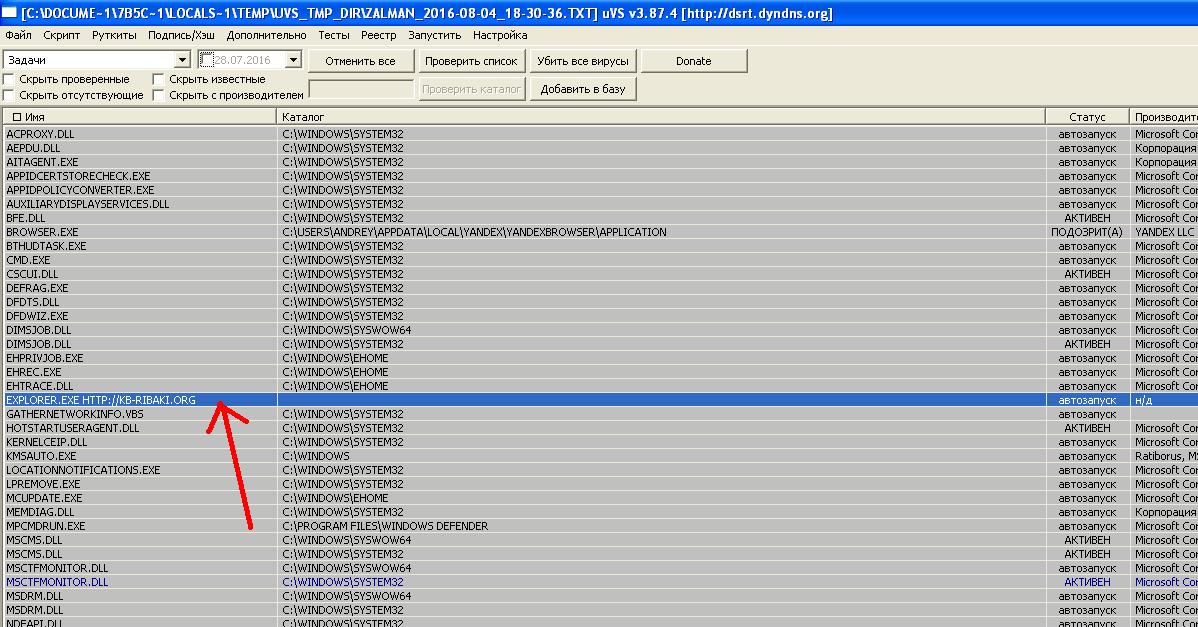1198x627 pixels.
Task: Select the KERNELCEIP.DLL entry
Action: 47,442
